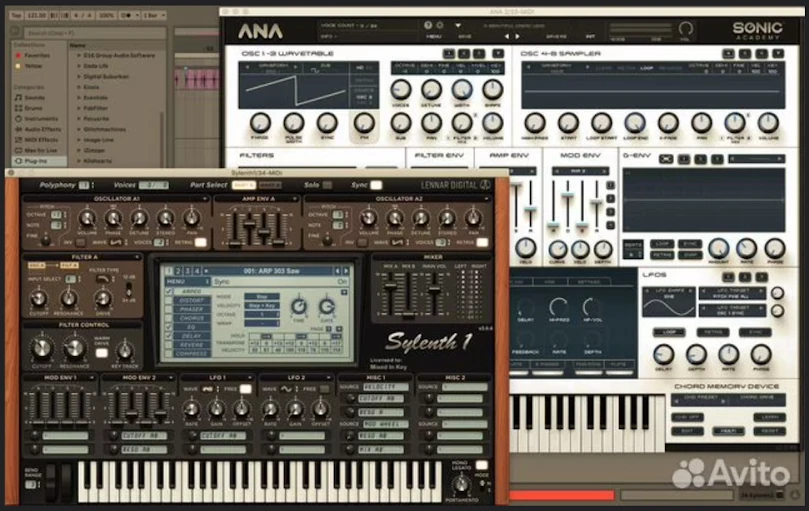Open the ANA Menu item
The image size is (809, 511).
[x=434, y=37]
